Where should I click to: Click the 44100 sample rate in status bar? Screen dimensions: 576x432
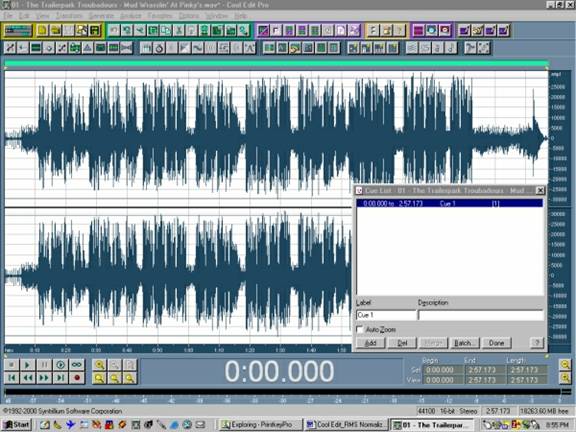[x=426, y=411]
